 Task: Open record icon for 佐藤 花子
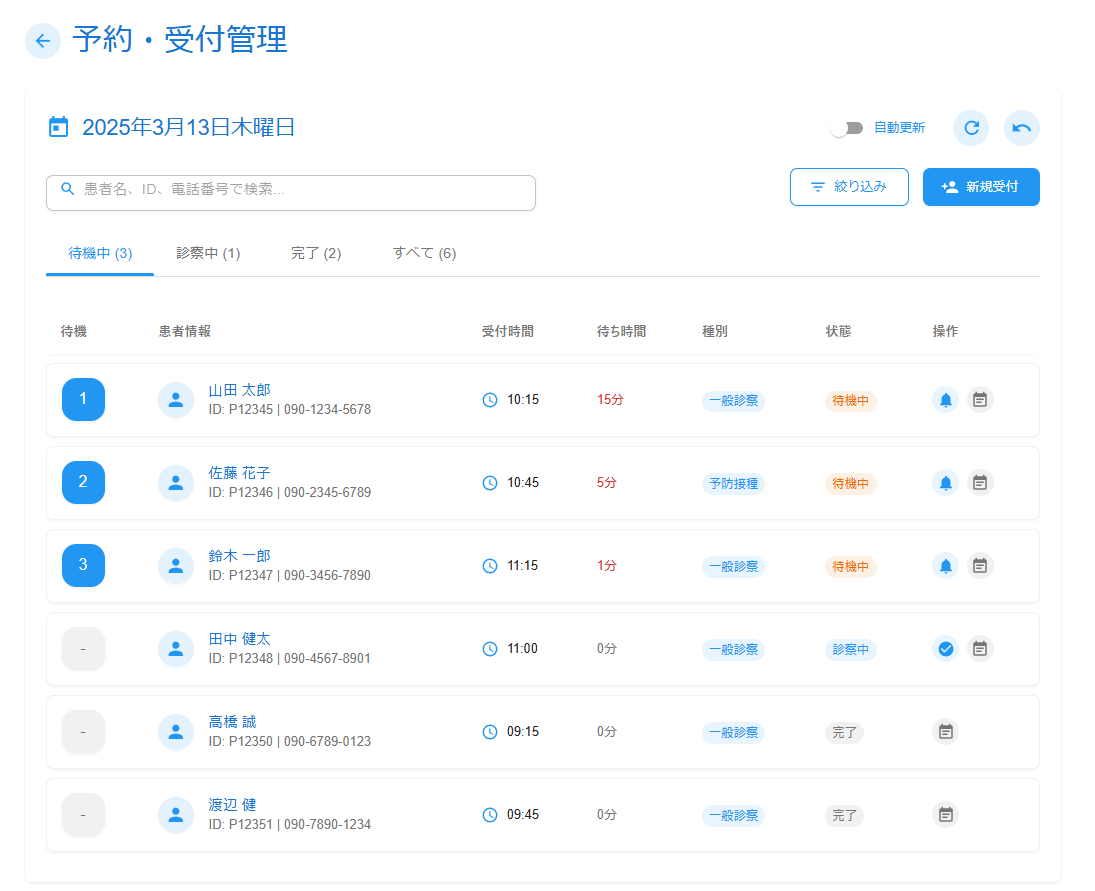pos(980,483)
